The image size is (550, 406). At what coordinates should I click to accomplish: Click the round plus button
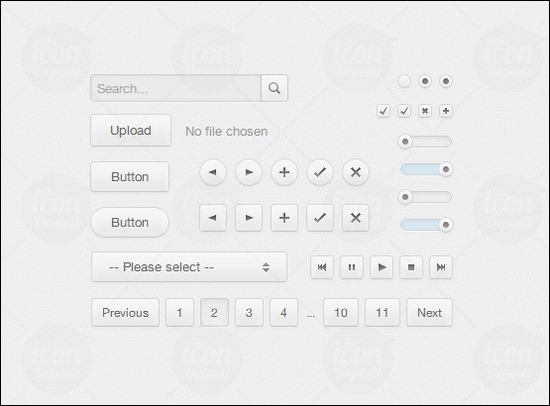(284, 172)
